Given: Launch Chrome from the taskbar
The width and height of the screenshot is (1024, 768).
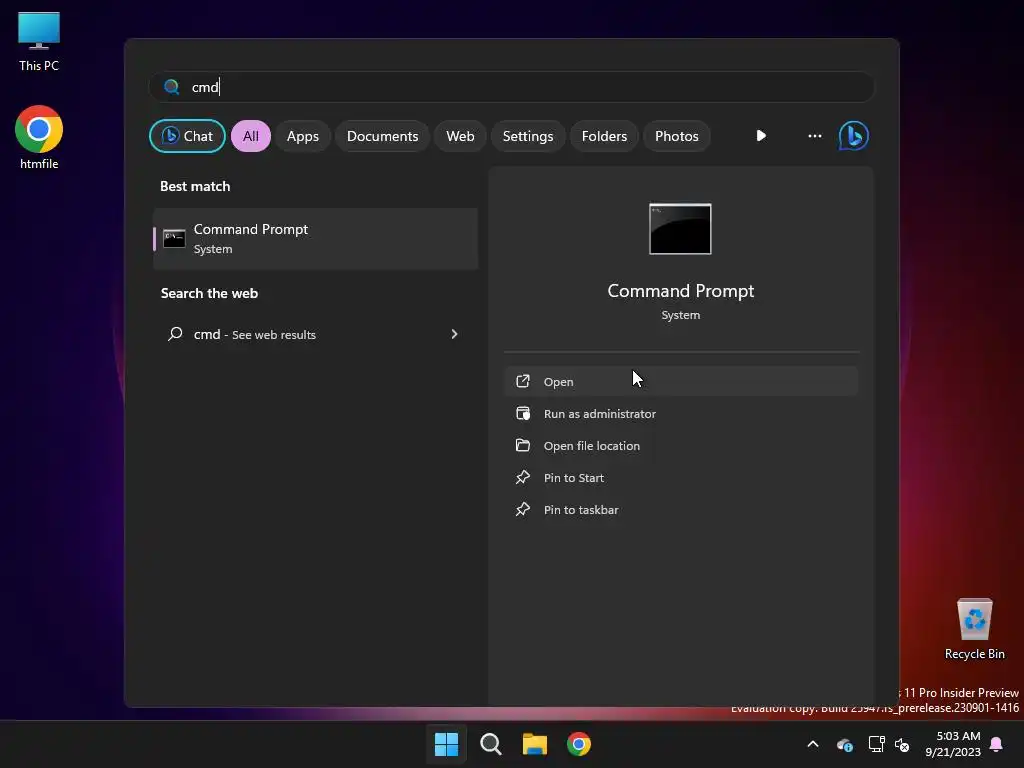Looking at the screenshot, I should click(x=579, y=744).
